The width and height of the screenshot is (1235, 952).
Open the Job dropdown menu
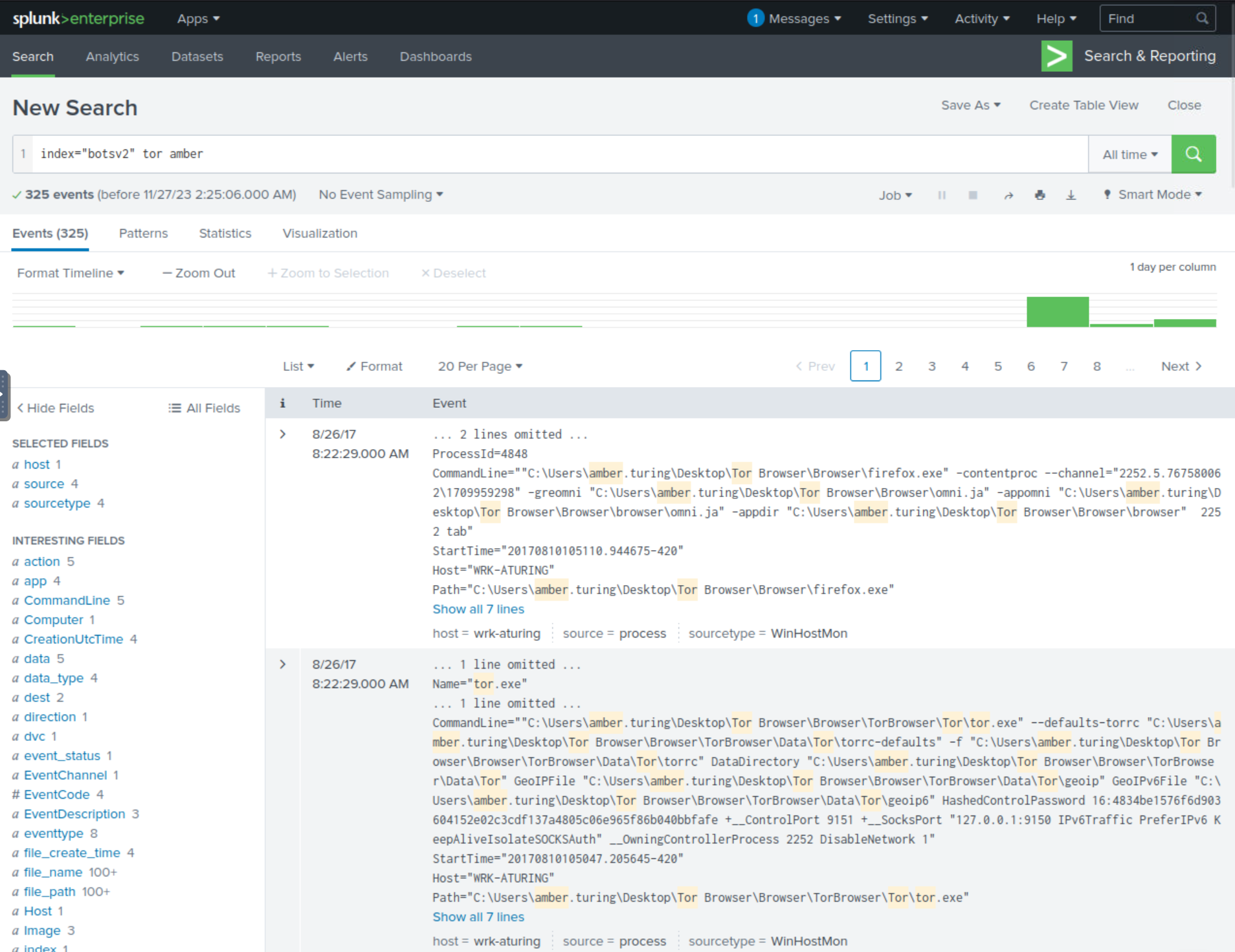point(895,195)
